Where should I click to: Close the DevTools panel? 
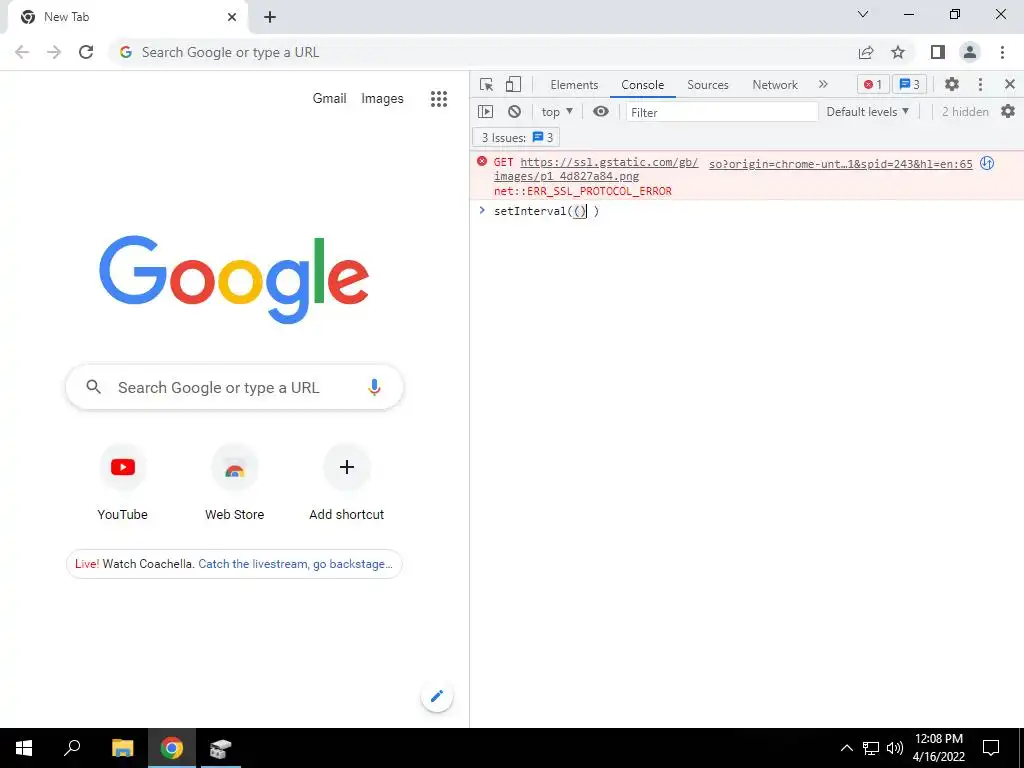tap(1010, 84)
